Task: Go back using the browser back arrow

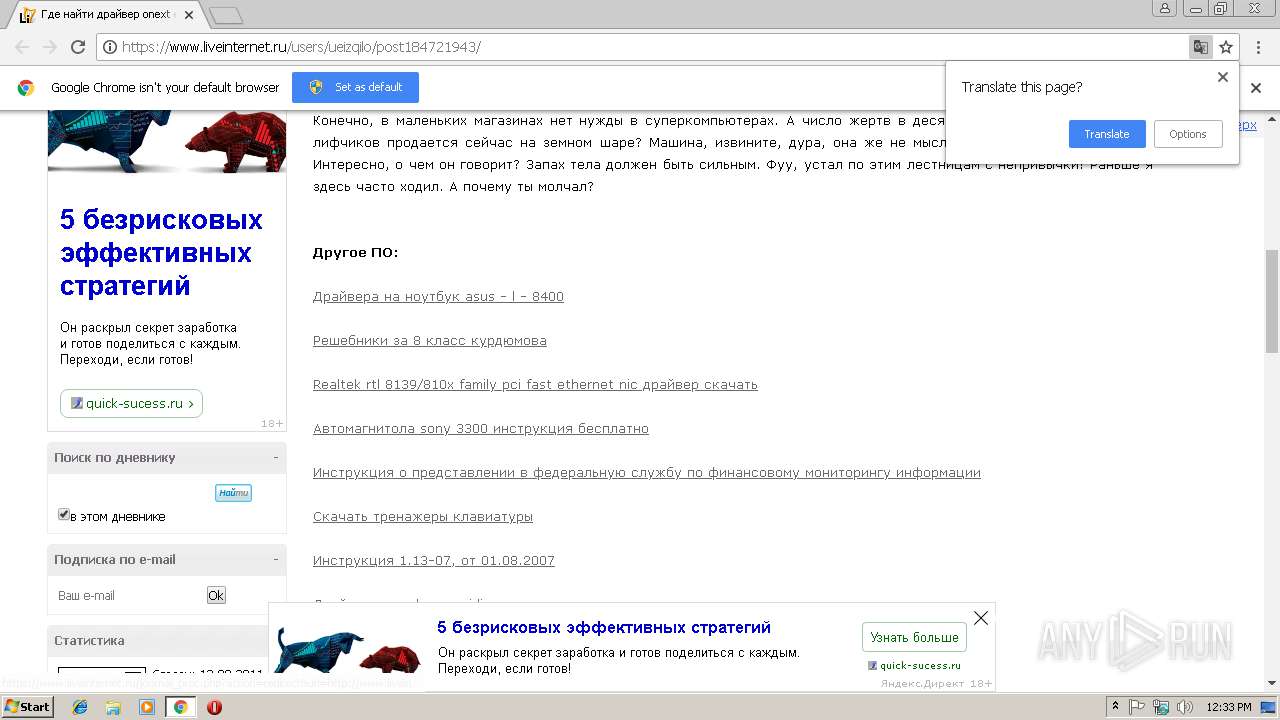Action: tap(21, 47)
